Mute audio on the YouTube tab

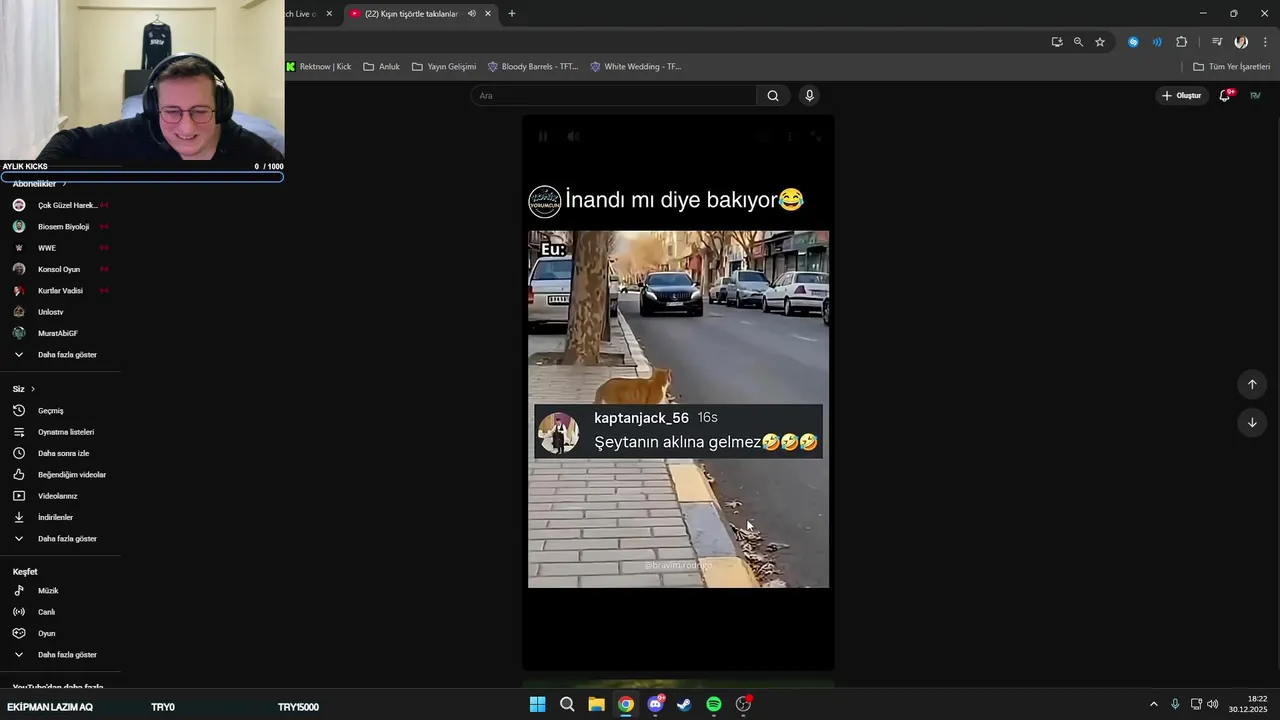tap(471, 14)
